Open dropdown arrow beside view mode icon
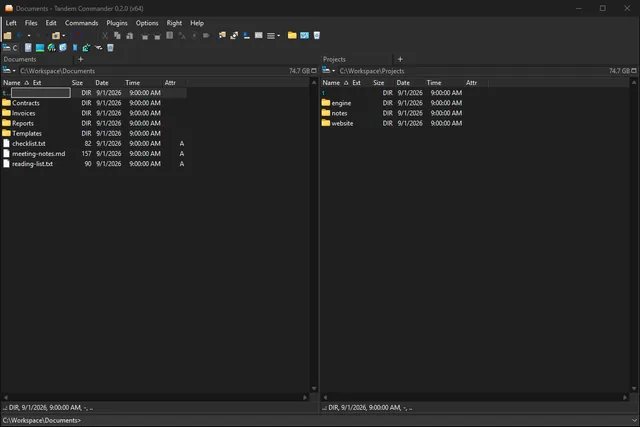The width and height of the screenshot is (640, 427). coord(279,36)
